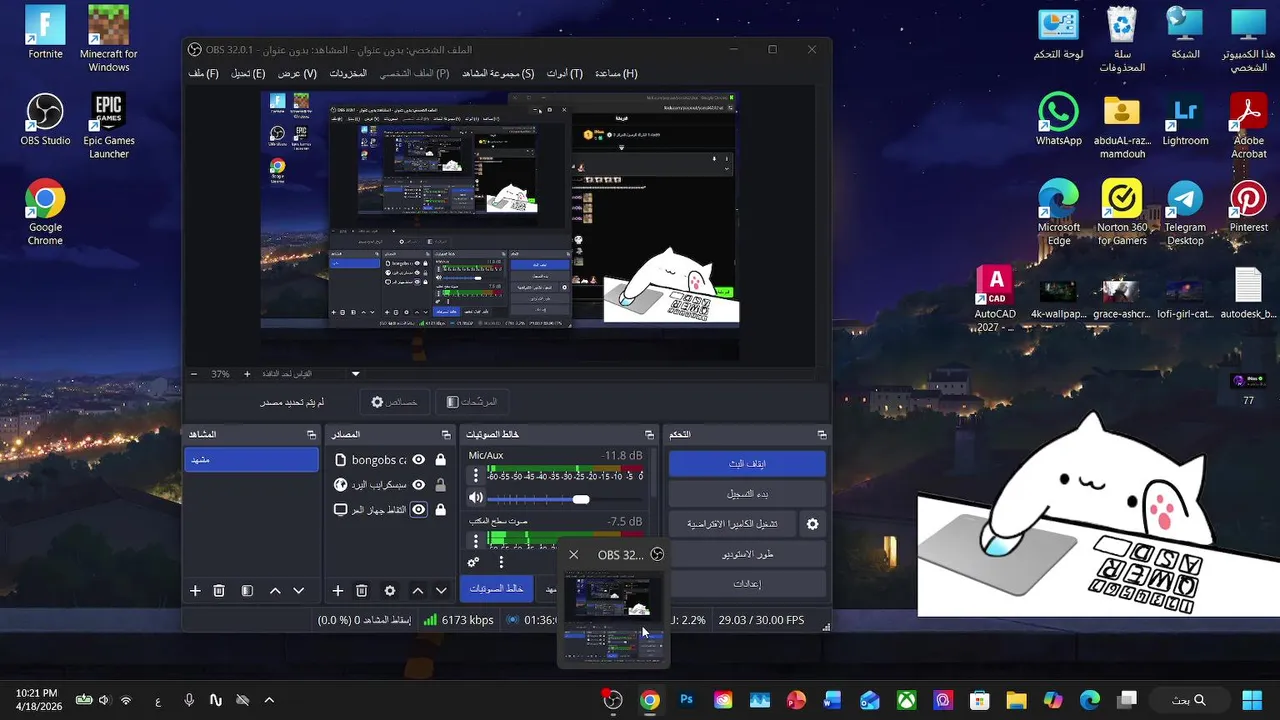Add a new scene with the plus icon

[195, 591]
